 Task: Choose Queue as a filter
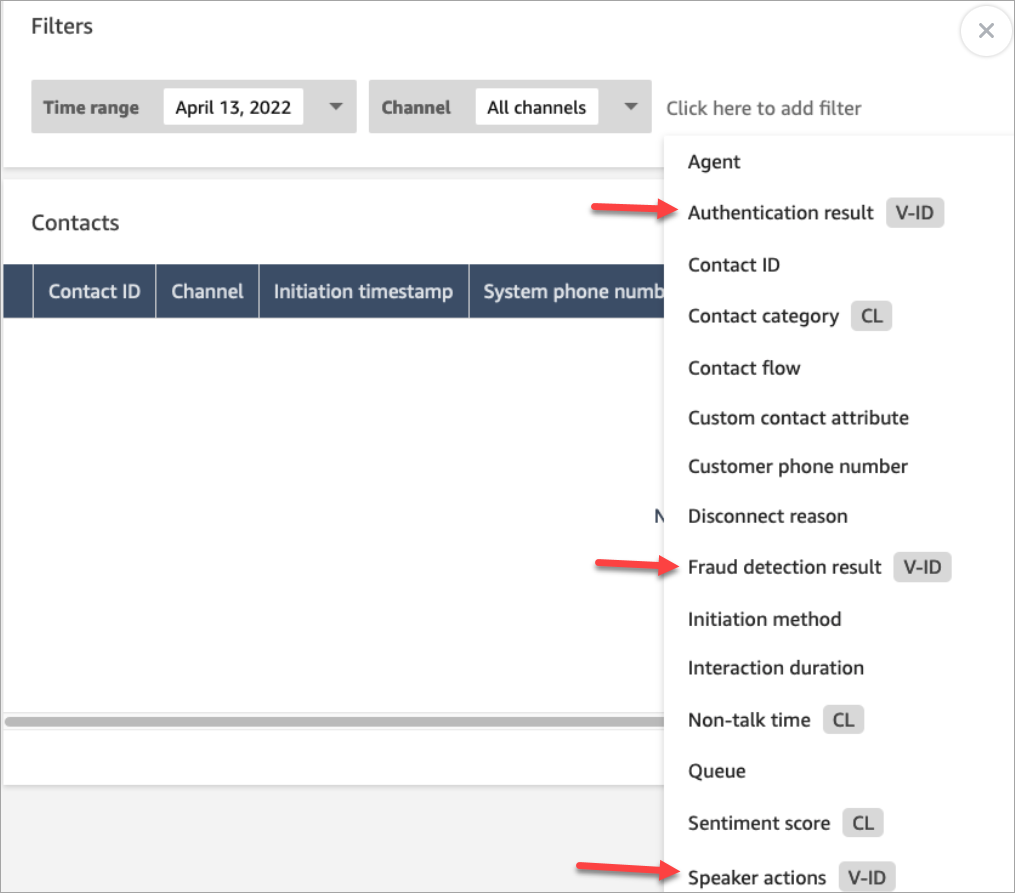tap(716, 770)
